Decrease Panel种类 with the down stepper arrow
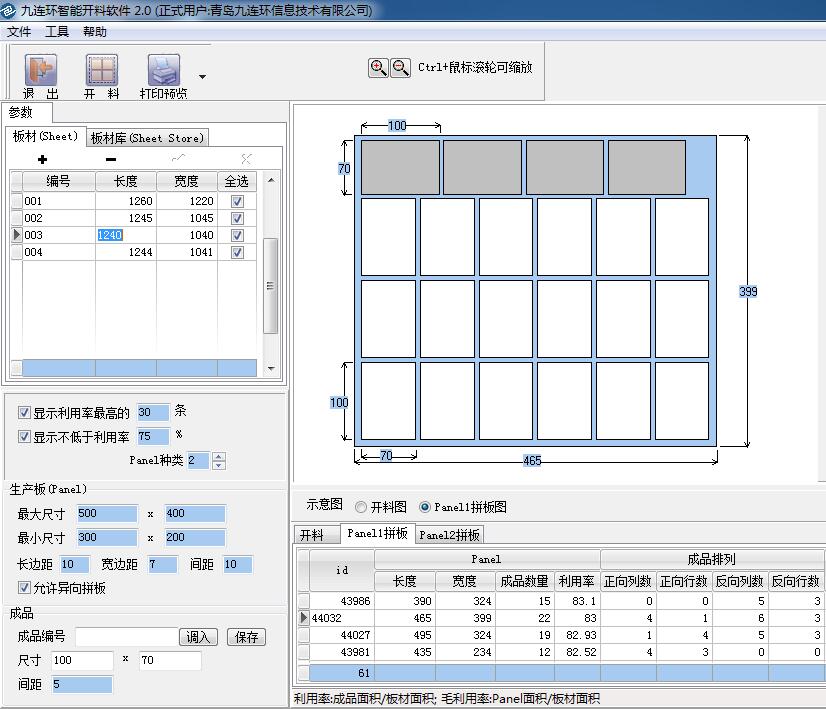The height and width of the screenshot is (709, 826). click(218, 465)
